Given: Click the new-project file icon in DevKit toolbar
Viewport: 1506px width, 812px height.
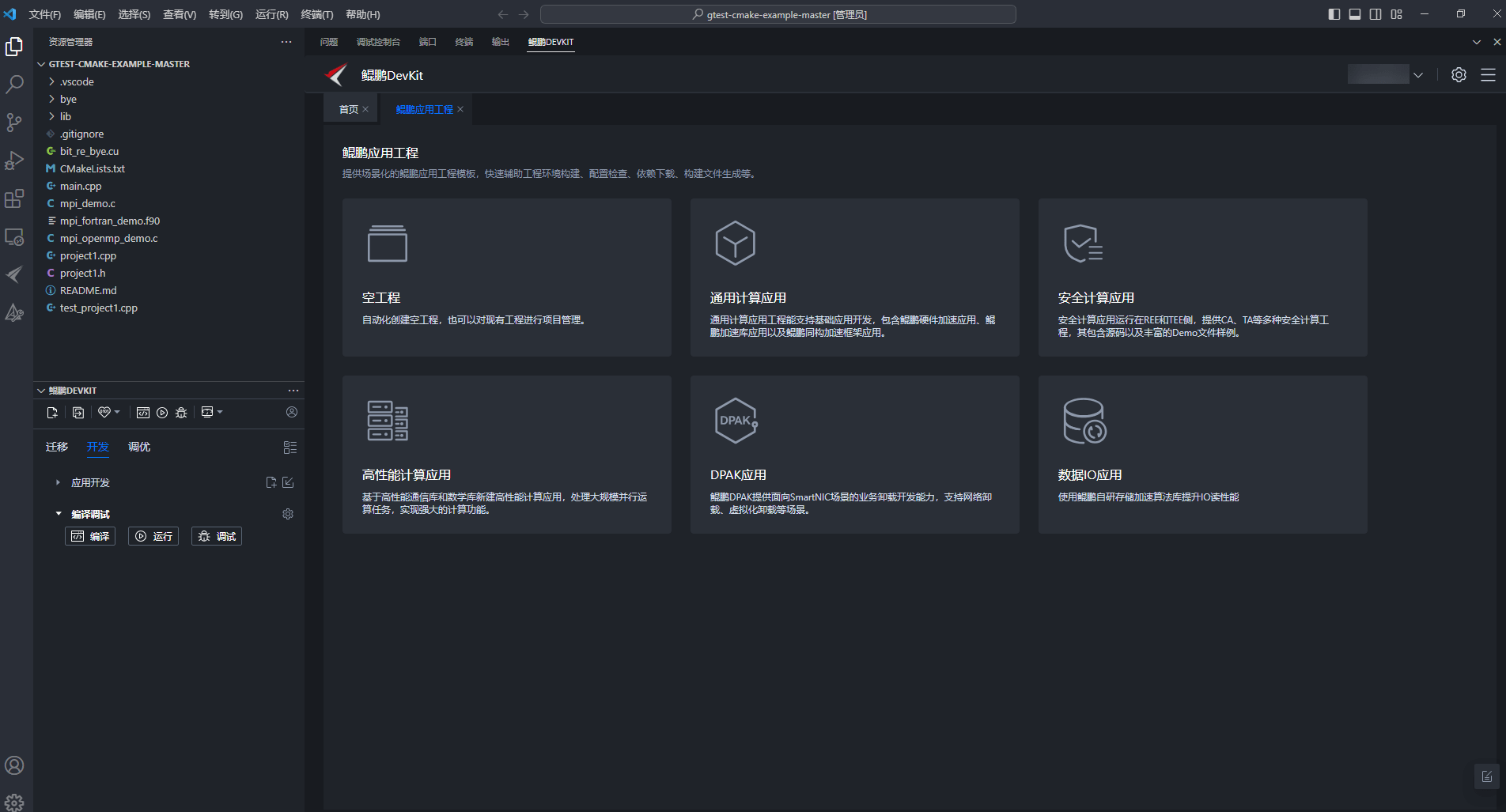Looking at the screenshot, I should click(x=52, y=413).
